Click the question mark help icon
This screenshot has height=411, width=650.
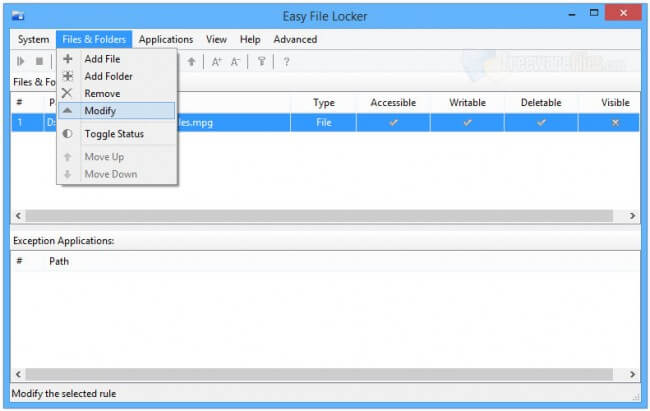pyautogui.click(x=286, y=62)
